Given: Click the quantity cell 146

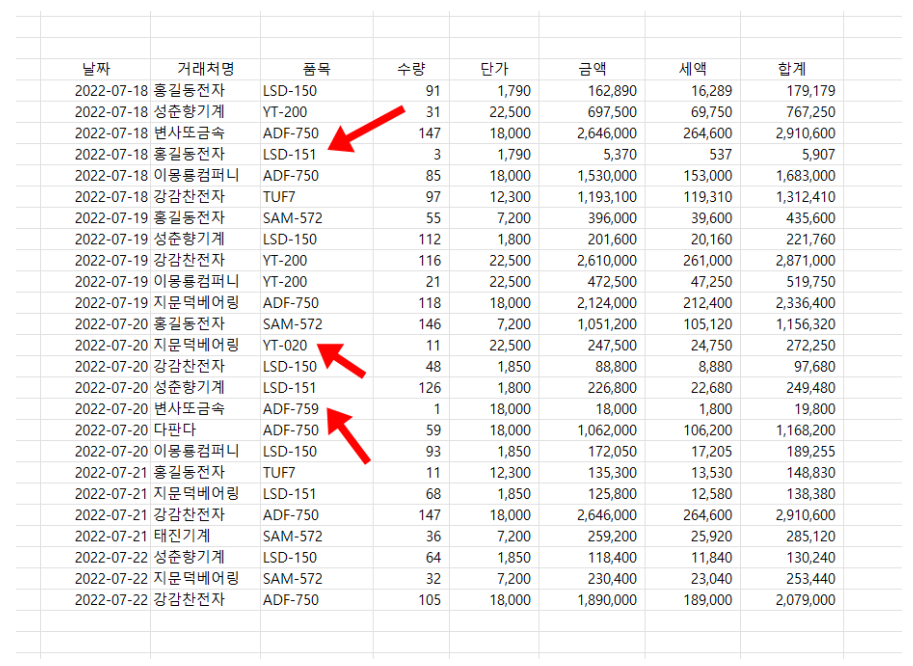Looking at the screenshot, I should point(411,324).
